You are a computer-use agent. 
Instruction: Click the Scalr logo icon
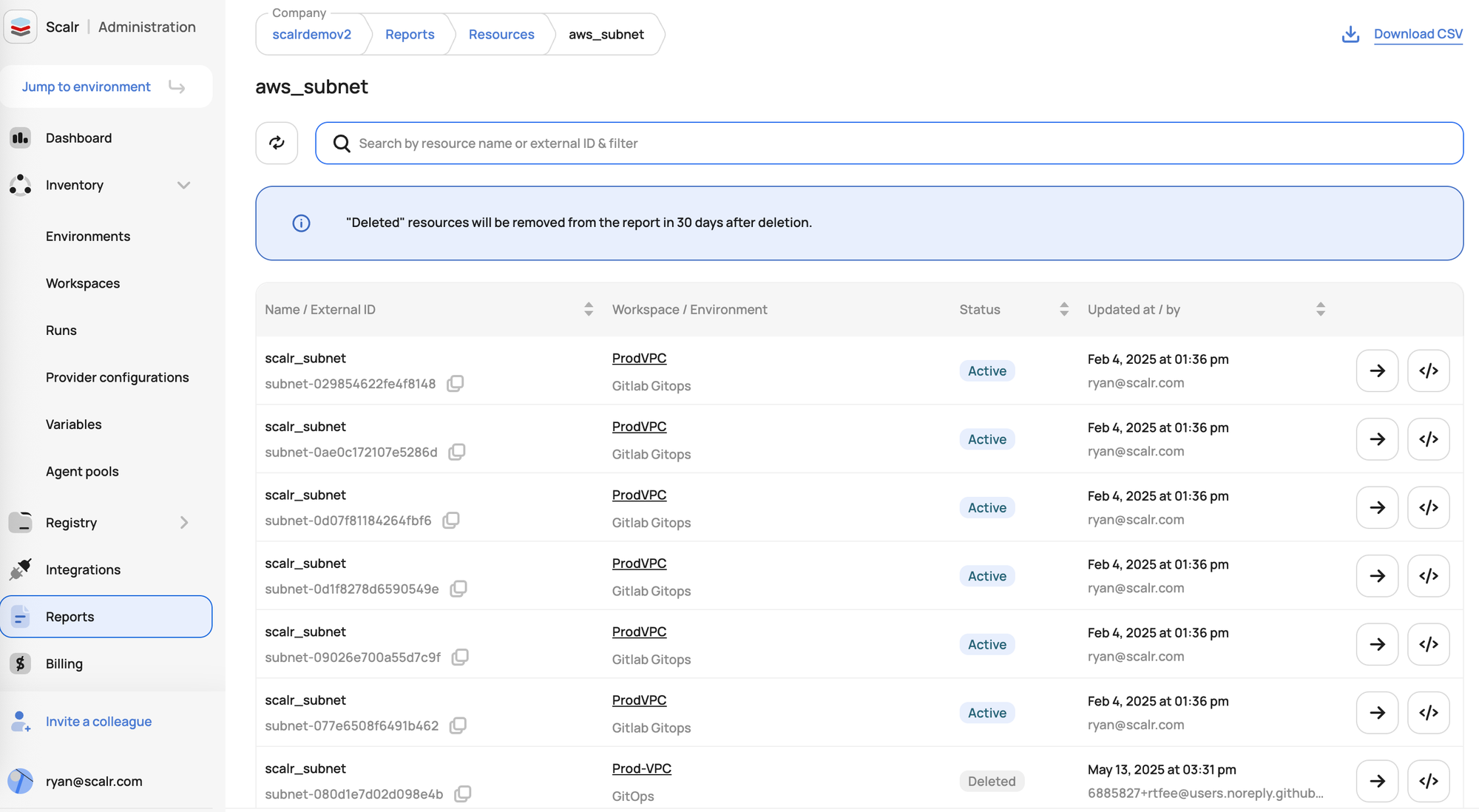(21, 27)
